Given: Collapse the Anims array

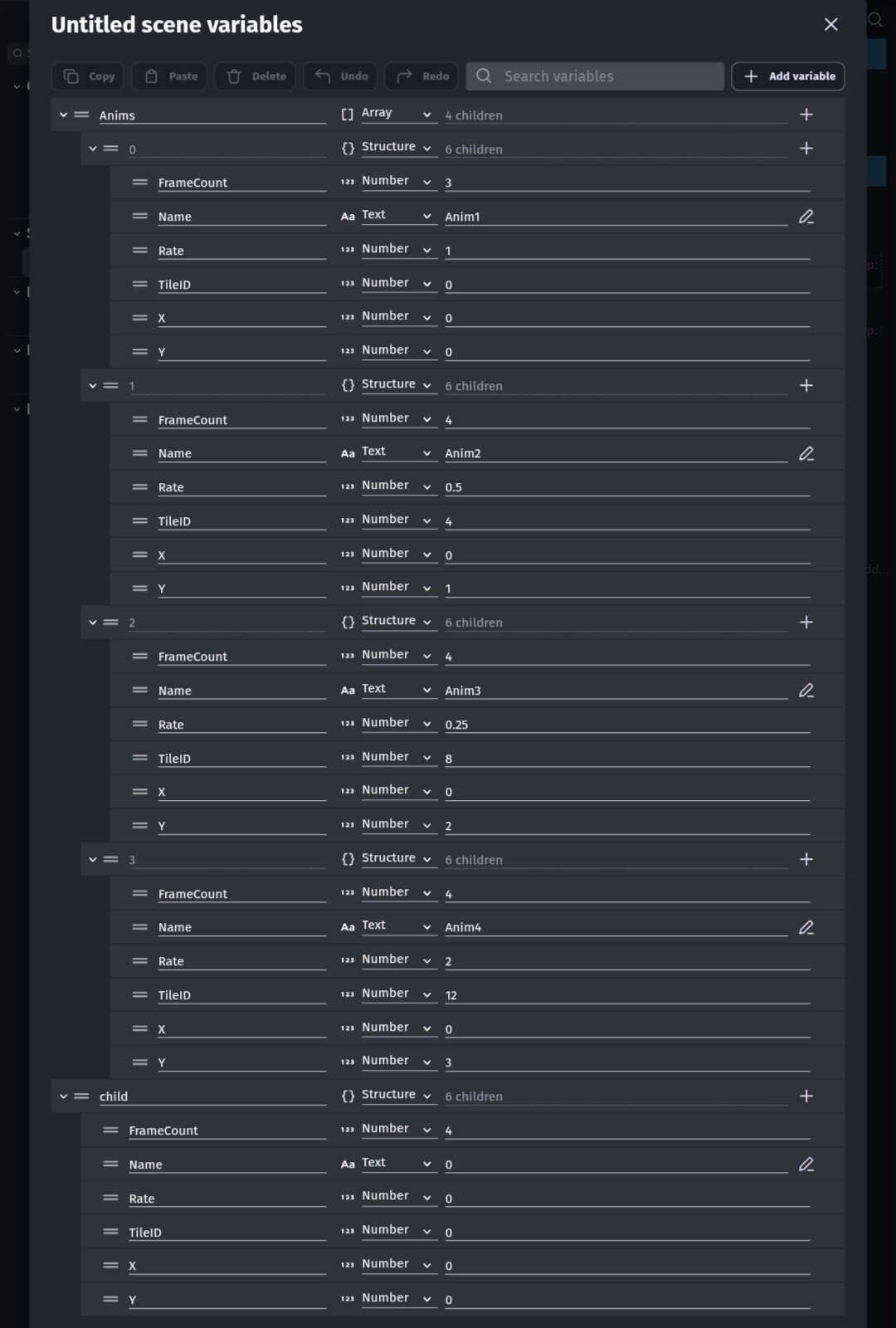Looking at the screenshot, I should tap(64, 115).
